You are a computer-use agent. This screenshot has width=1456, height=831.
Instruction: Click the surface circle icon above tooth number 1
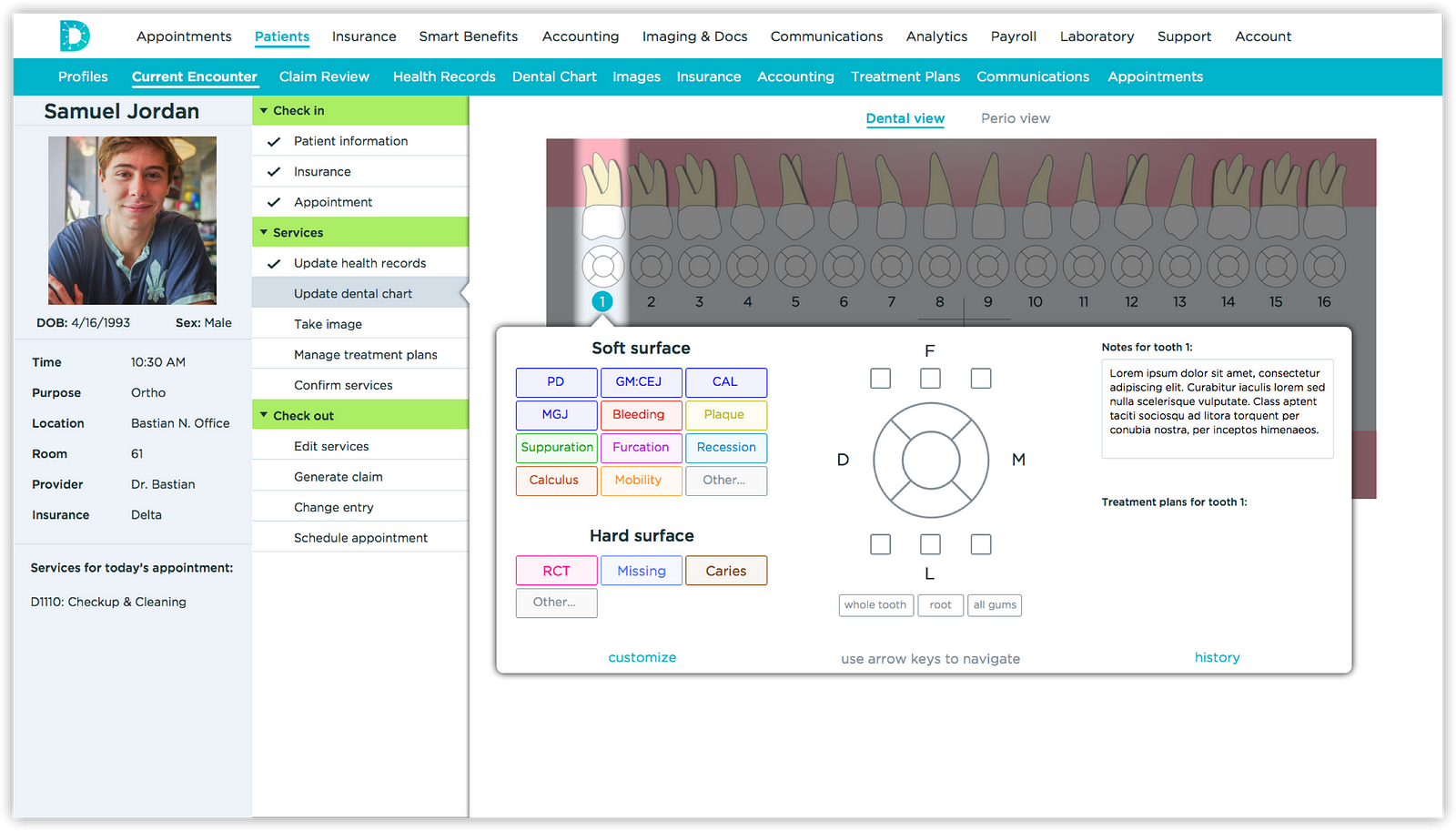point(602,267)
